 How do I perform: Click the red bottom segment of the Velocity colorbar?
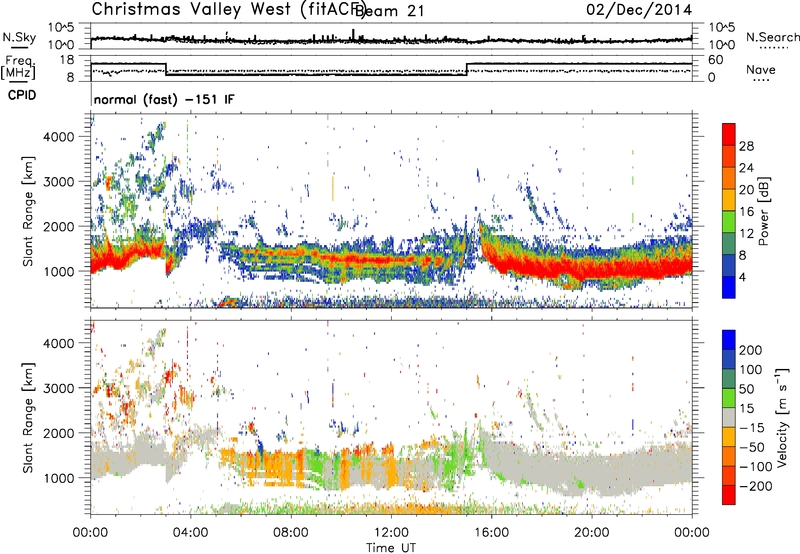pos(729,495)
